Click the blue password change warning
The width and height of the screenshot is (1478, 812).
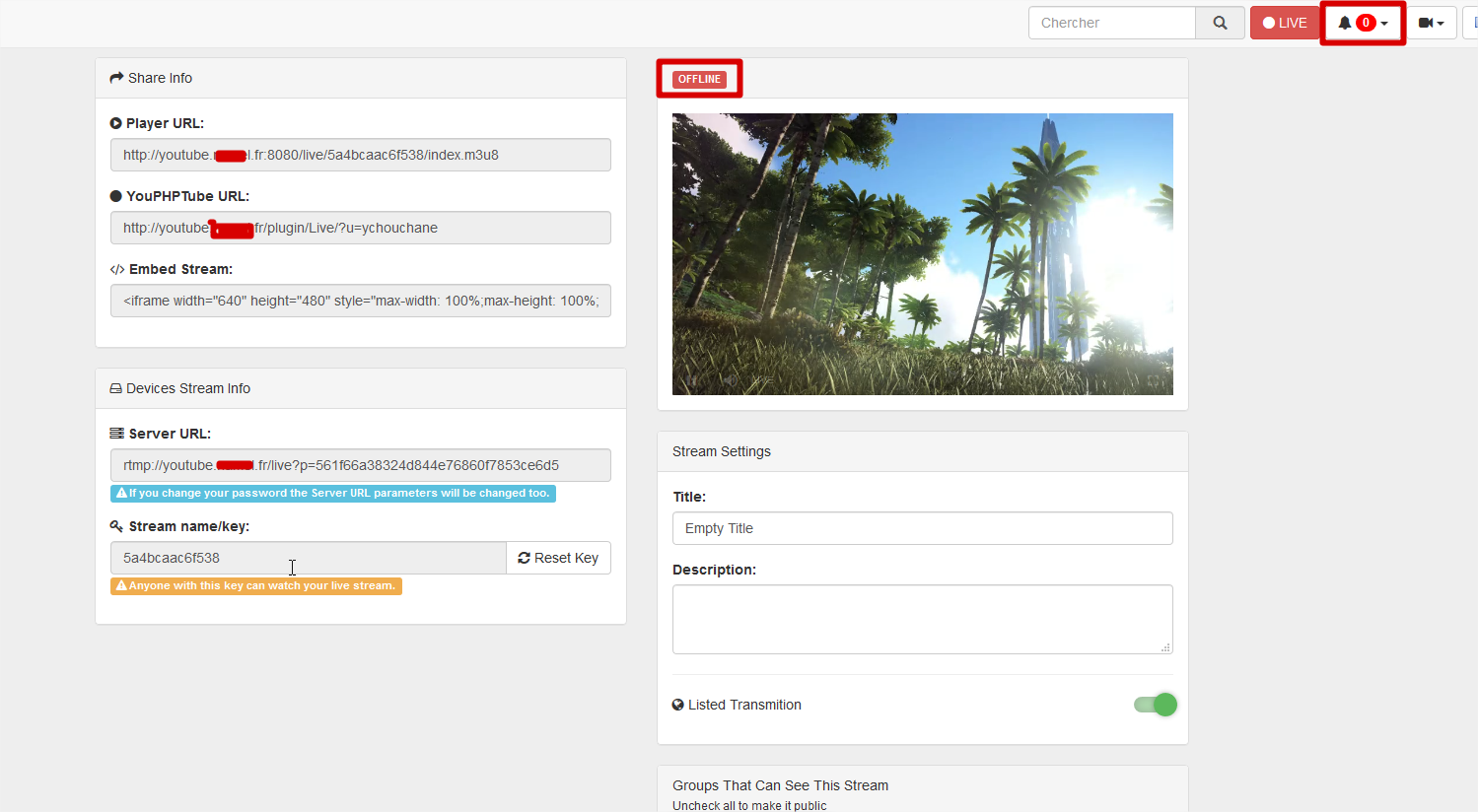tap(333, 493)
